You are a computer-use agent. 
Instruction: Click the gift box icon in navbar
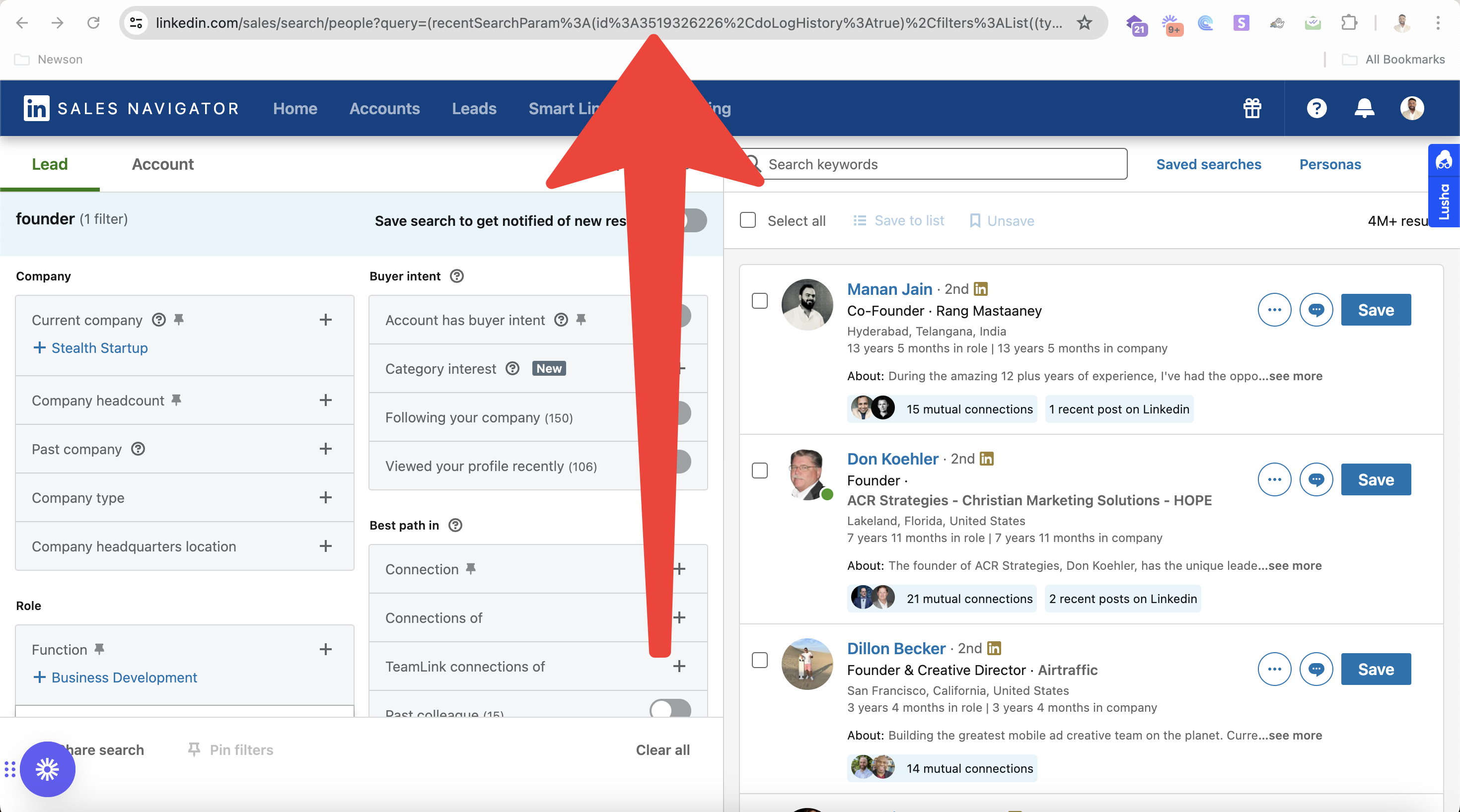tap(1252, 108)
